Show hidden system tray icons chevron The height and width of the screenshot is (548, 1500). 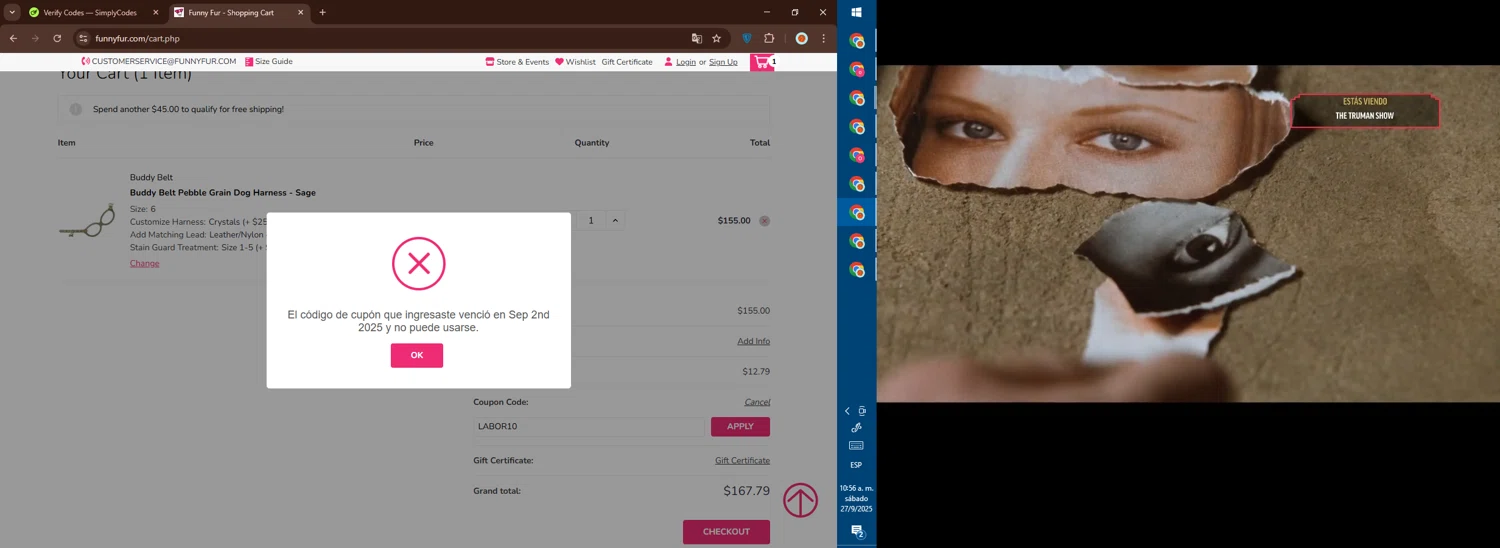847,411
